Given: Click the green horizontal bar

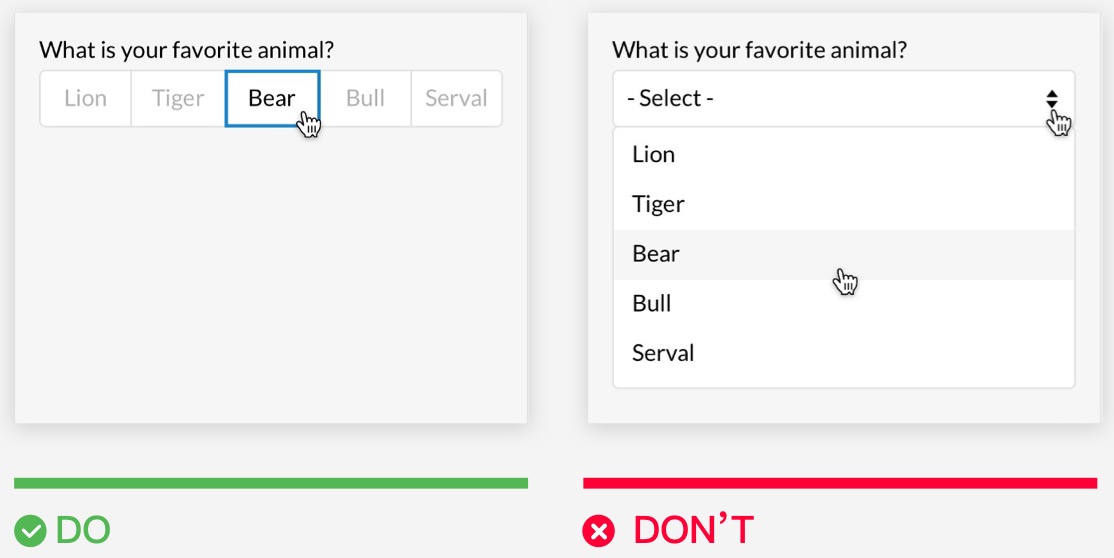Looking at the screenshot, I should (270, 483).
